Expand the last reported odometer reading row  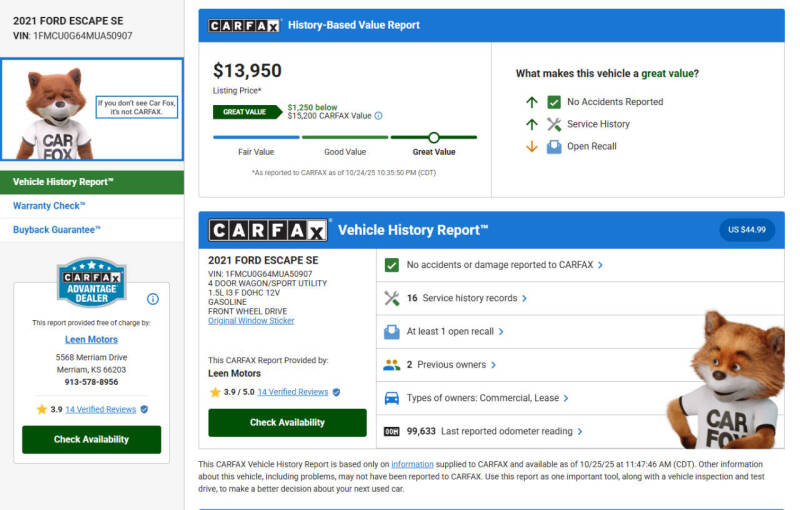pos(511,431)
